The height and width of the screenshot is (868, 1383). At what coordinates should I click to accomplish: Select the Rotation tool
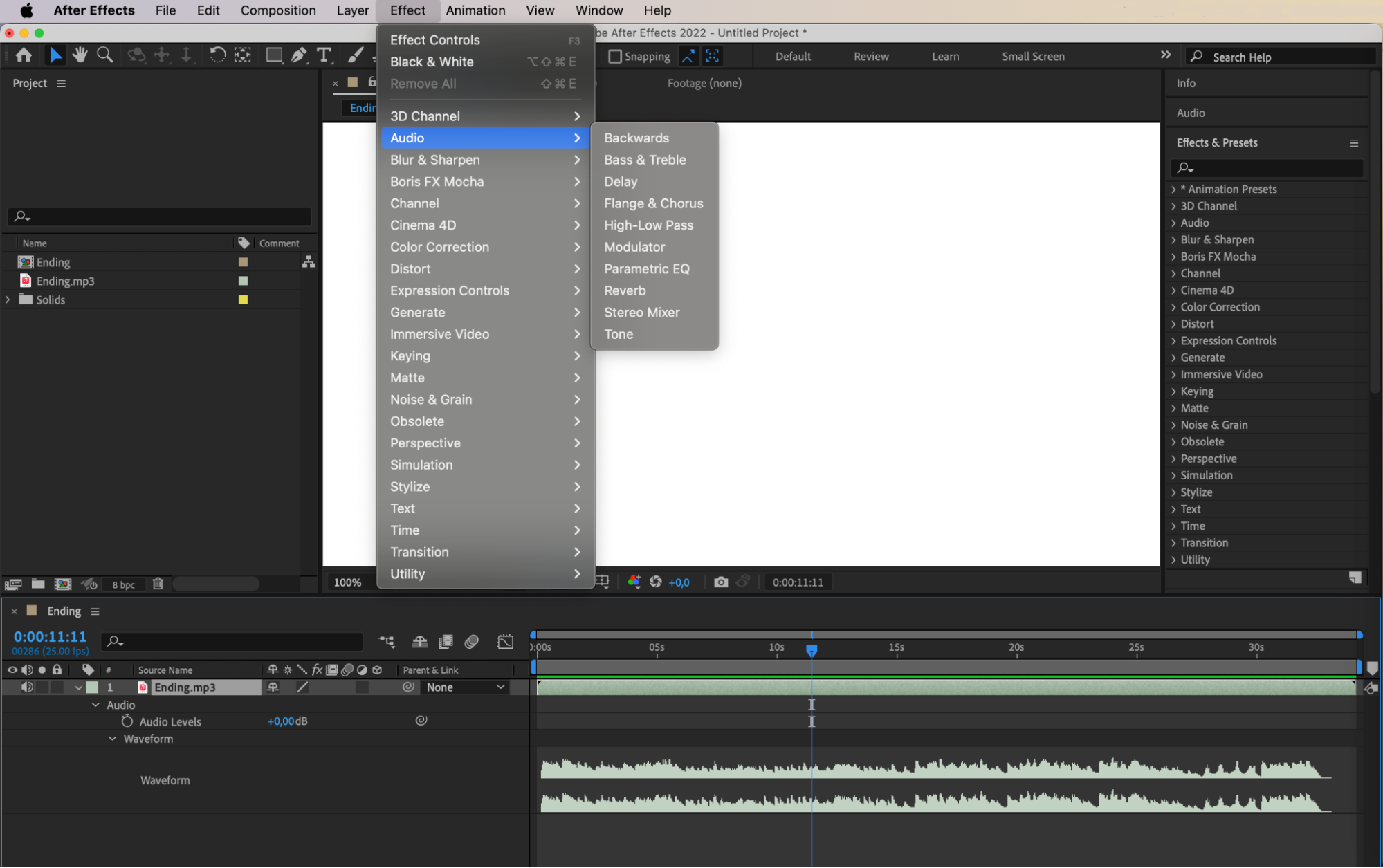coord(217,55)
